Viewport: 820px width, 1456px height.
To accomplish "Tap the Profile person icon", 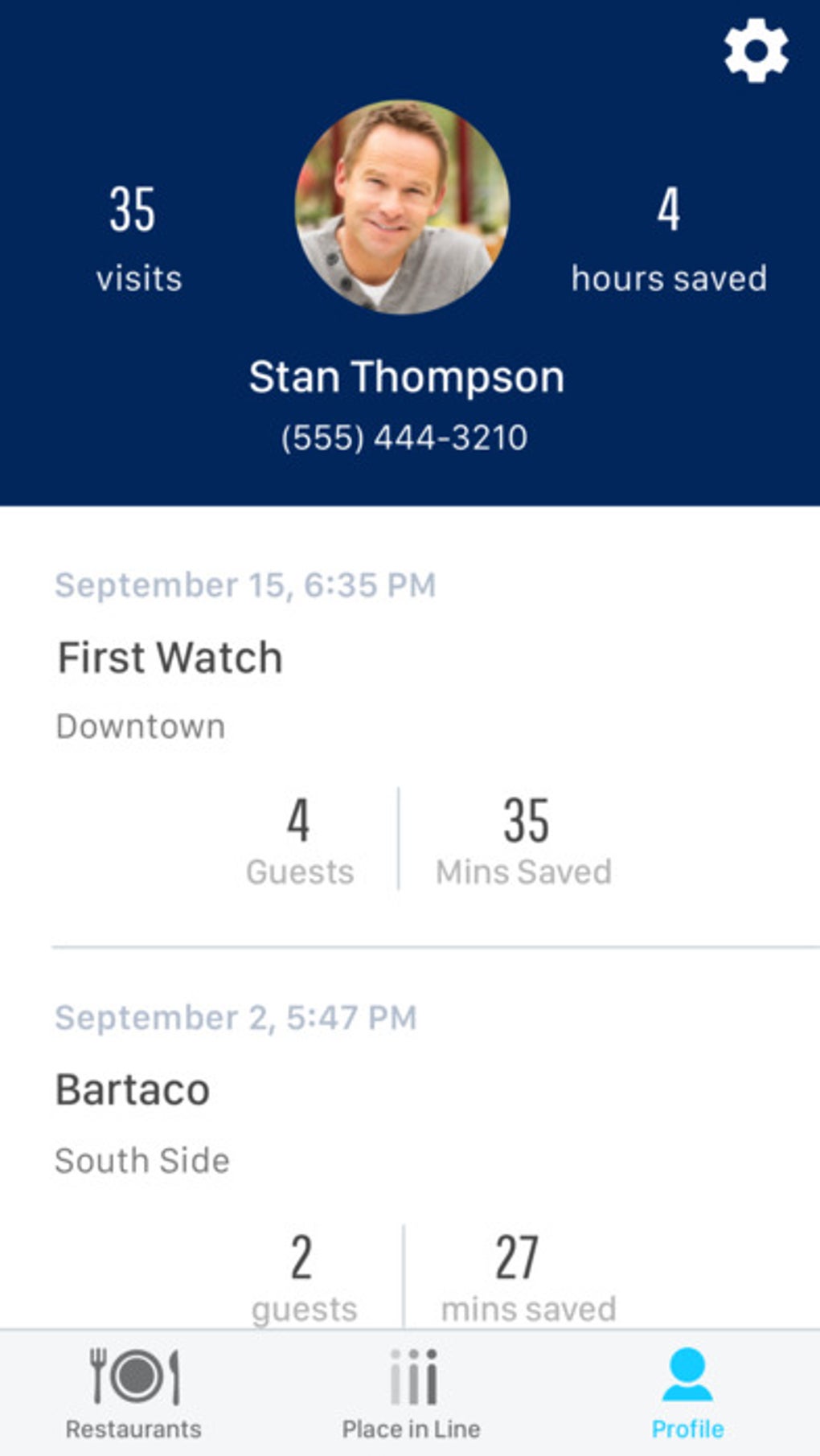I will pos(687,1376).
